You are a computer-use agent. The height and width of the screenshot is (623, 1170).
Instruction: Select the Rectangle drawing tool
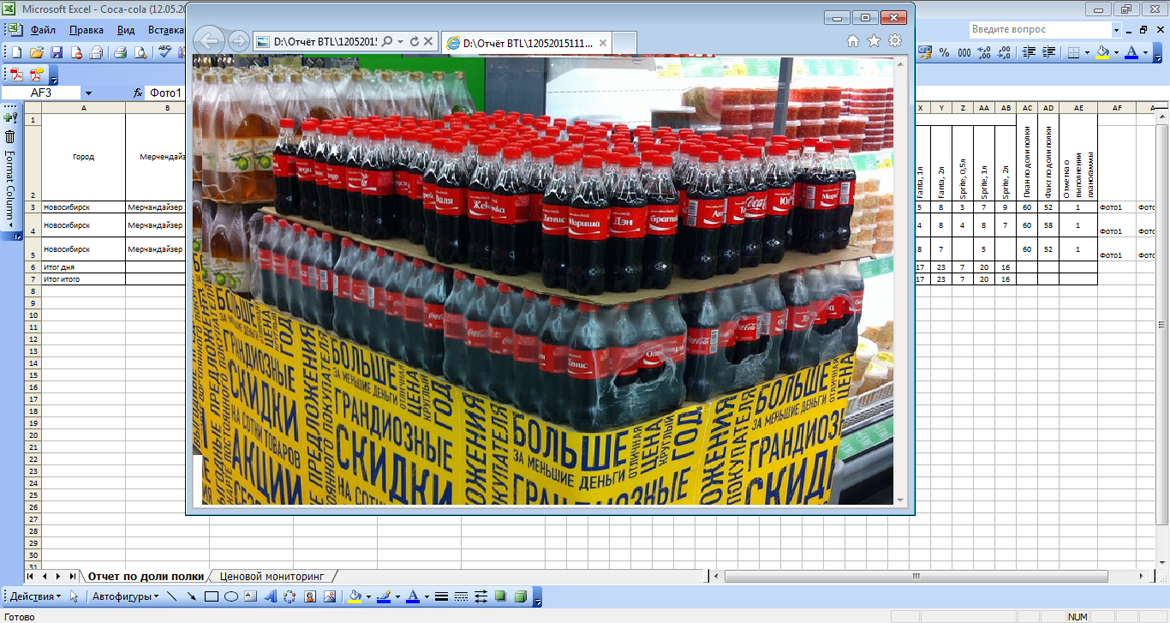point(211,597)
